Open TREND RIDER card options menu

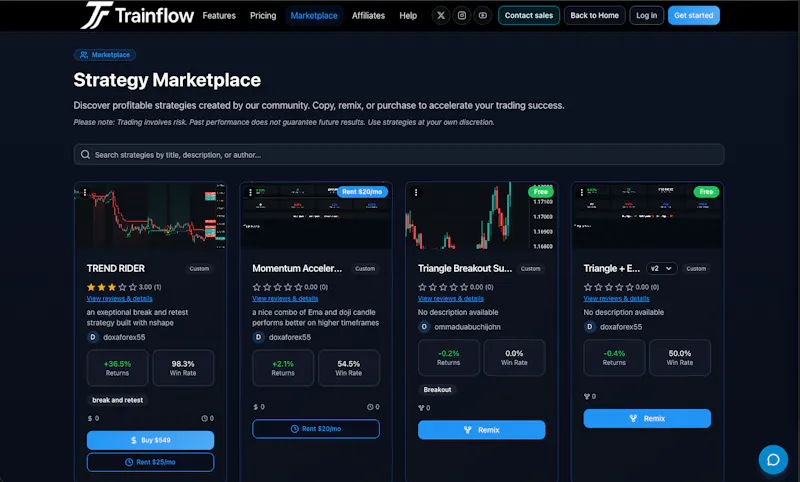pyautogui.click(x=85, y=192)
